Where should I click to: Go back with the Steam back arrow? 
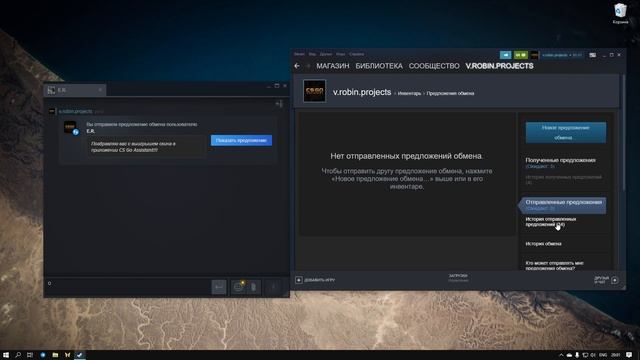click(x=297, y=66)
